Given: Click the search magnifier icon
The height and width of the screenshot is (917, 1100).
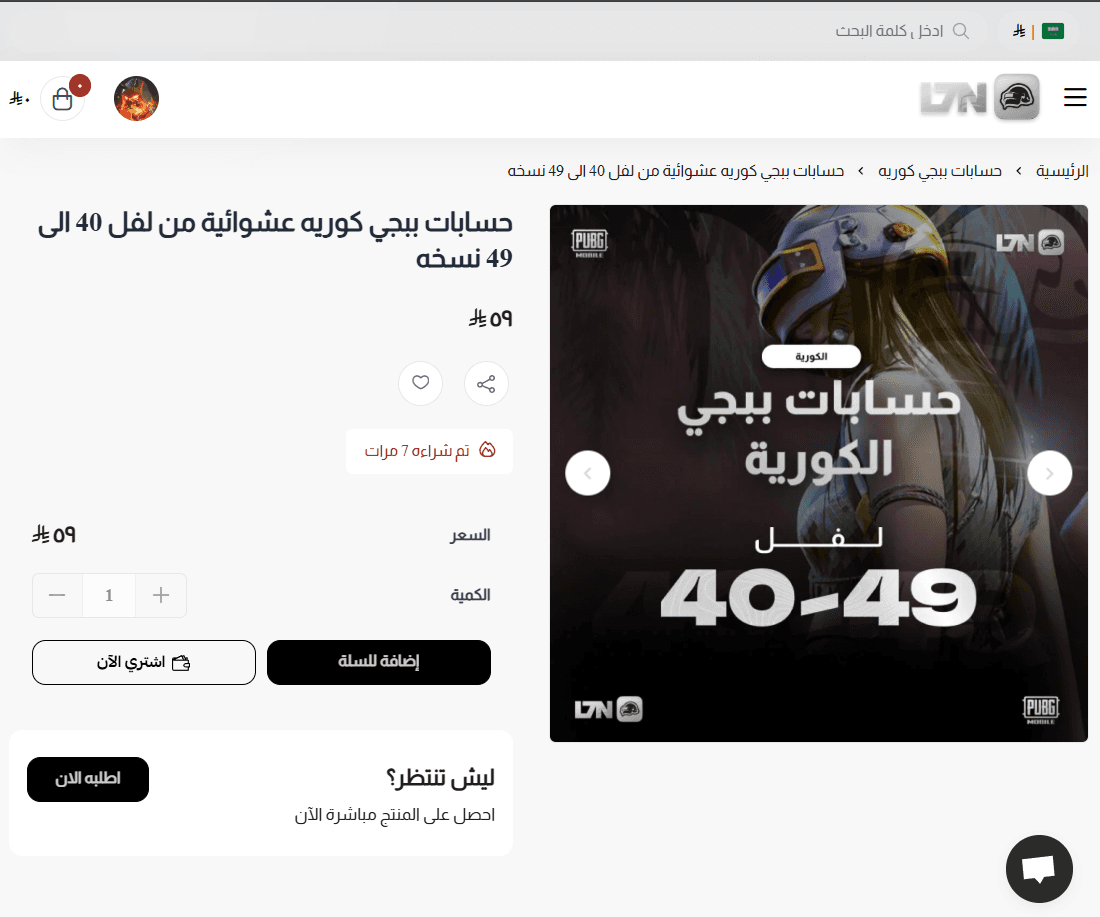Looking at the screenshot, I should [961, 31].
